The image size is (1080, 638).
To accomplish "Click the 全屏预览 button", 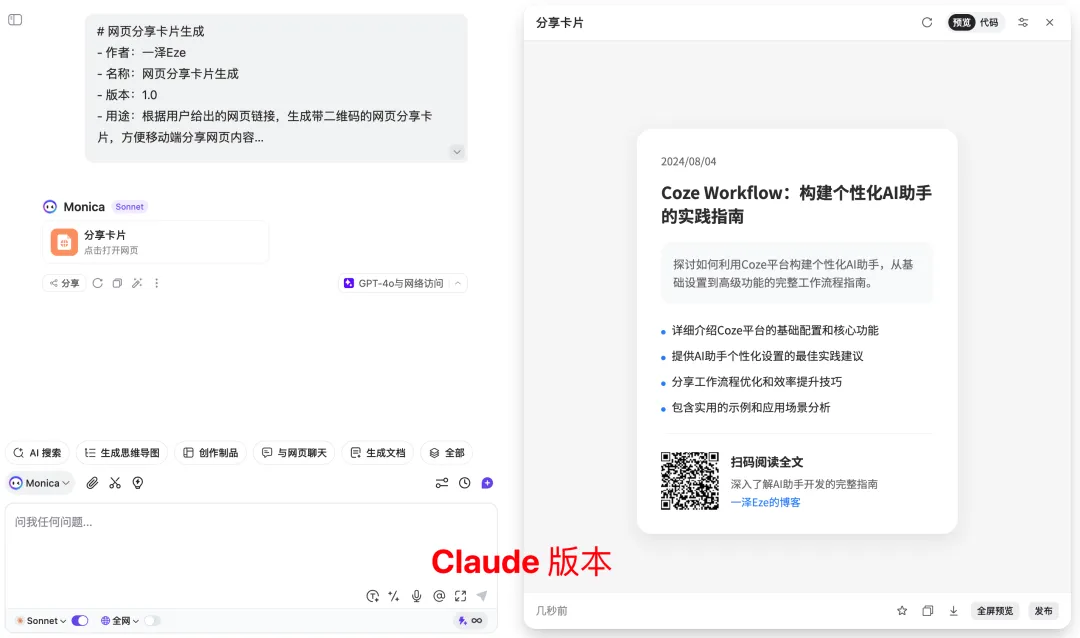I will (x=995, y=611).
